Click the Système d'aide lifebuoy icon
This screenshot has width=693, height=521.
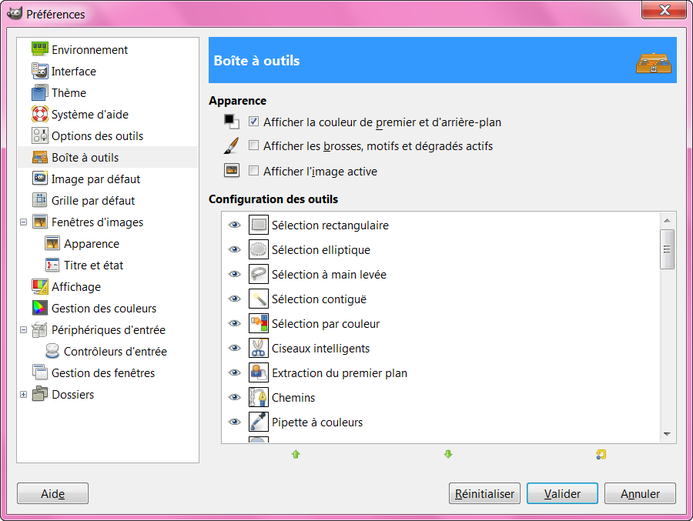click(x=40, y=114)
